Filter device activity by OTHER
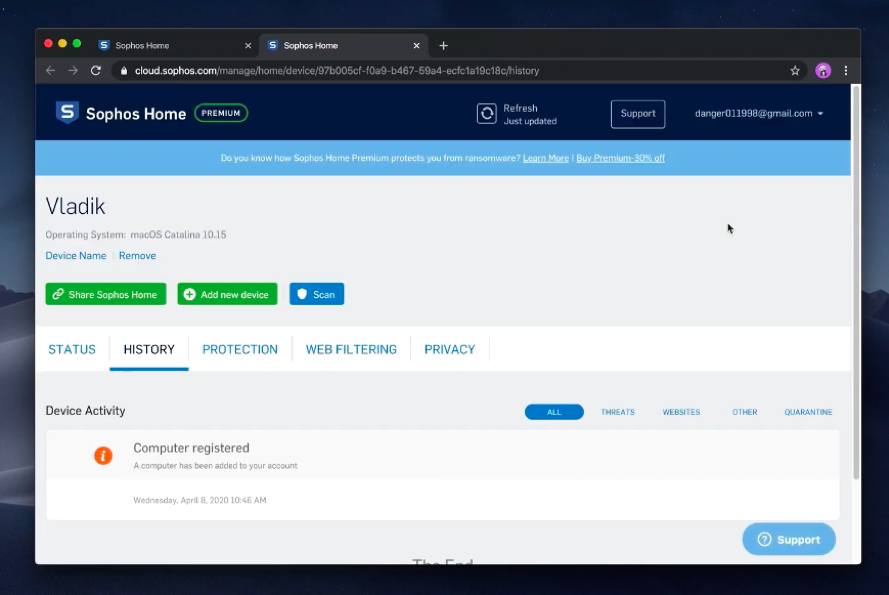This screenshot has height=595, width=889. pos(744,412)
